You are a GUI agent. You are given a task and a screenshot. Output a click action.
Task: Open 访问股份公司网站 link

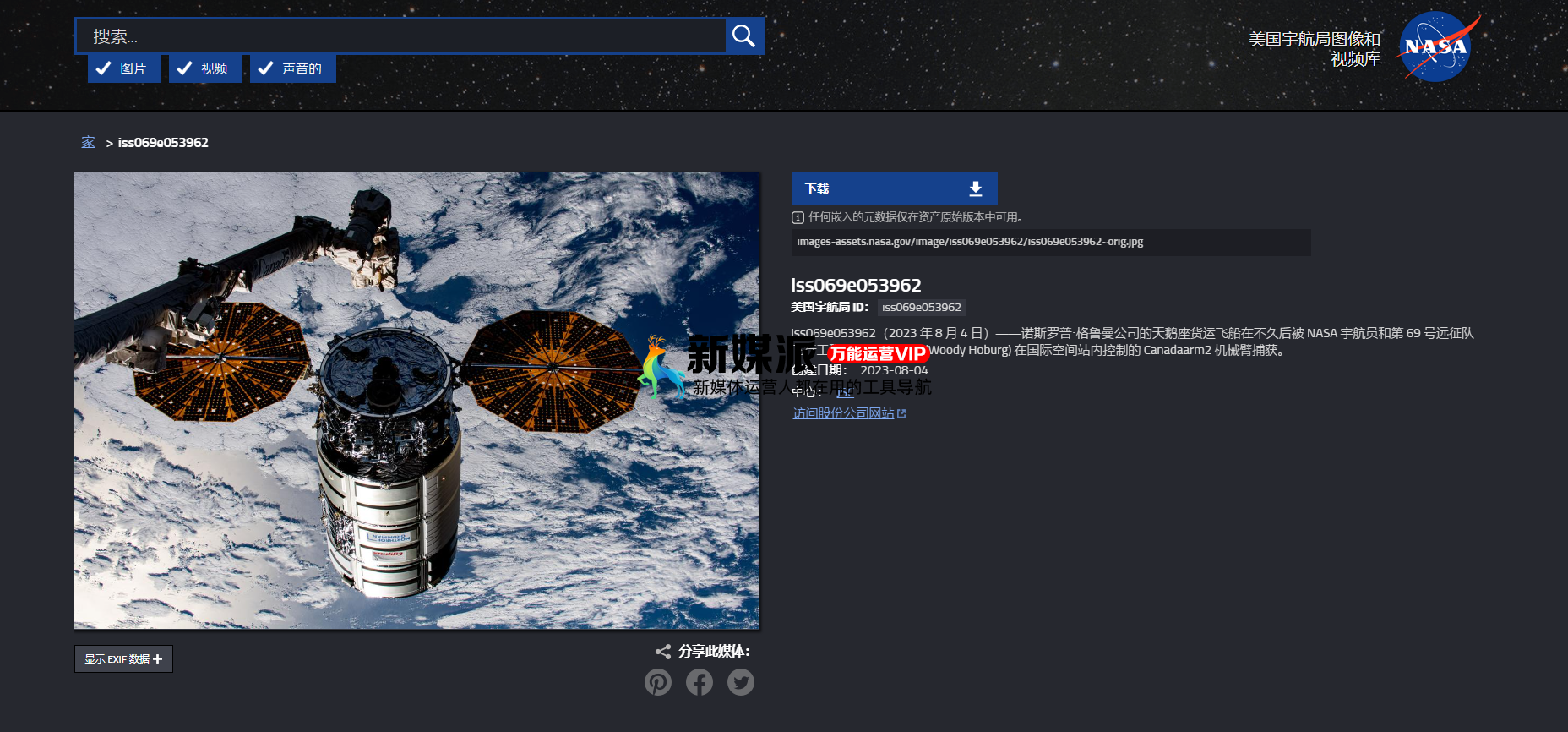tap(849, 413)
